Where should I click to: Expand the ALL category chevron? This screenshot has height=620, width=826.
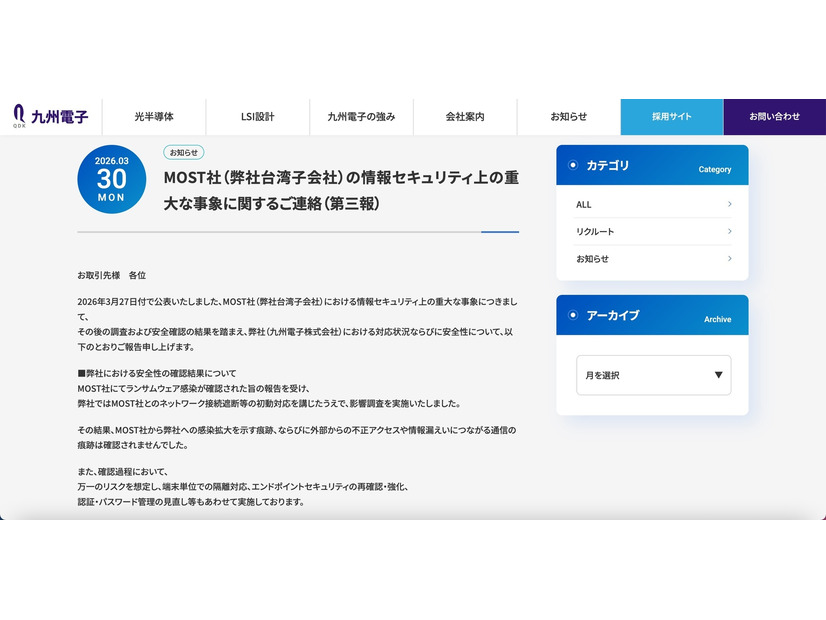[x=729, y=204]
